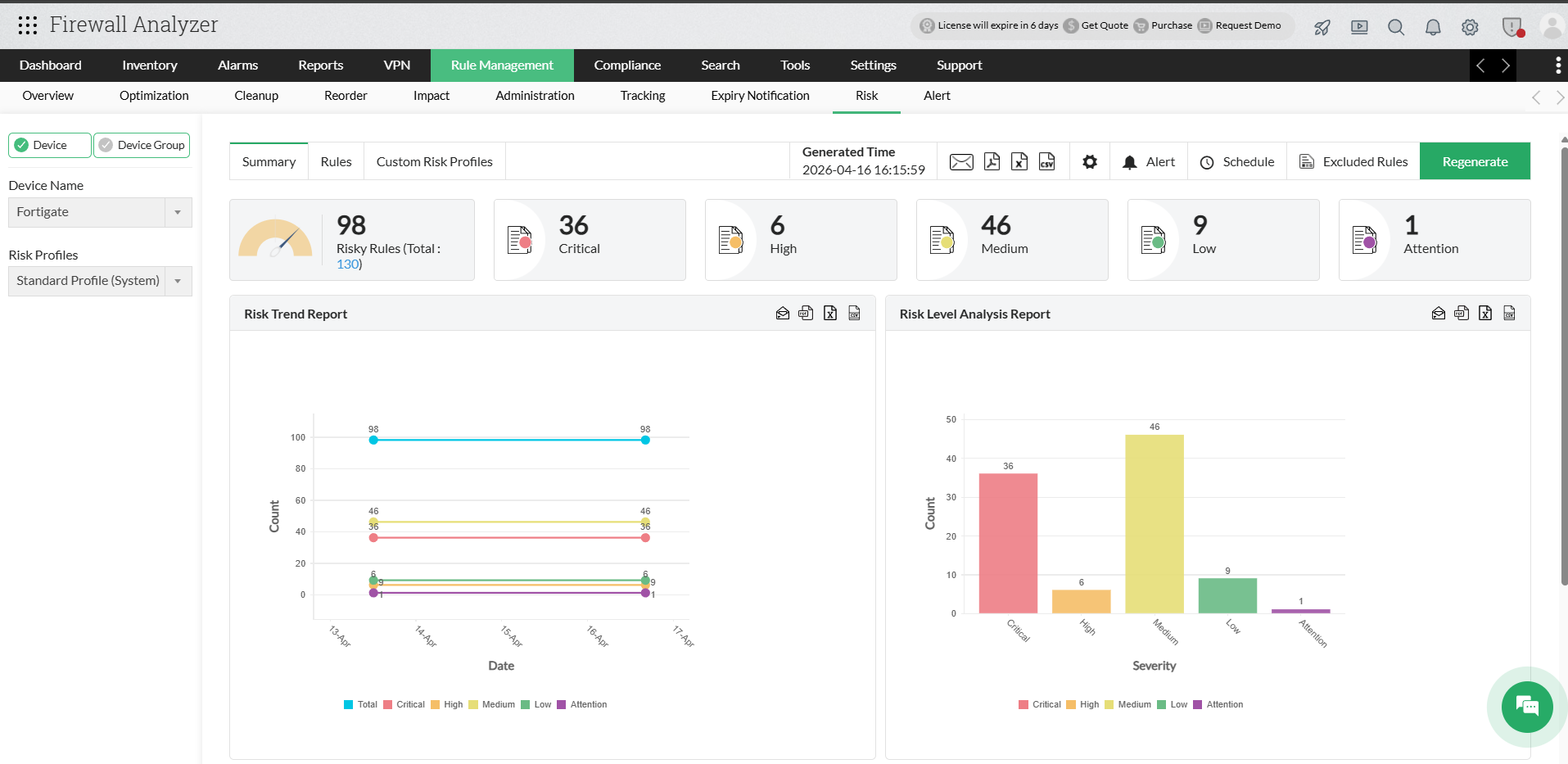Select the Device radio option
The width and height of the screenshot is (1568, 764).
(50, 145)
